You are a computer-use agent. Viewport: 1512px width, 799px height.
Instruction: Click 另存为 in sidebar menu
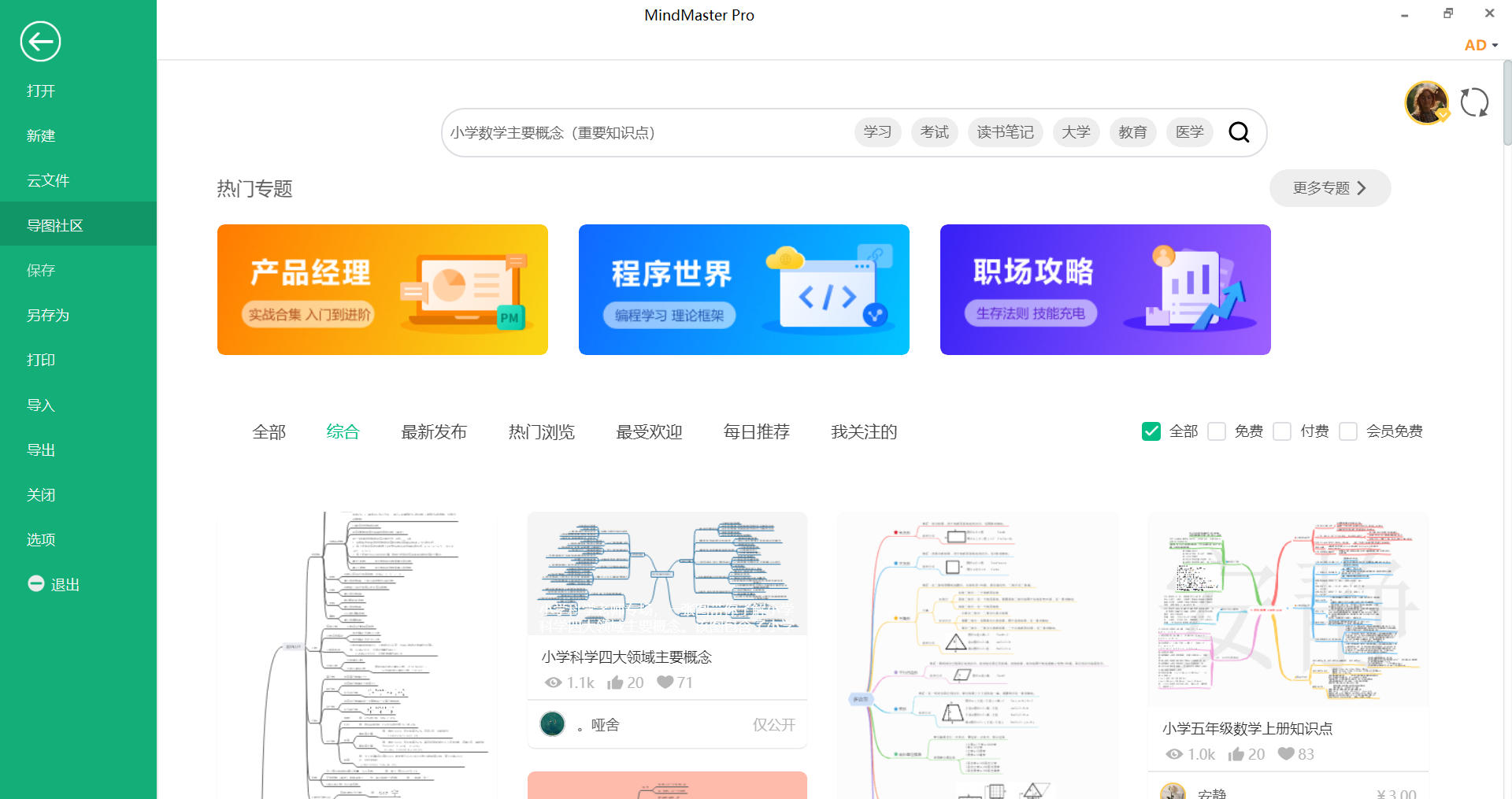78,315
